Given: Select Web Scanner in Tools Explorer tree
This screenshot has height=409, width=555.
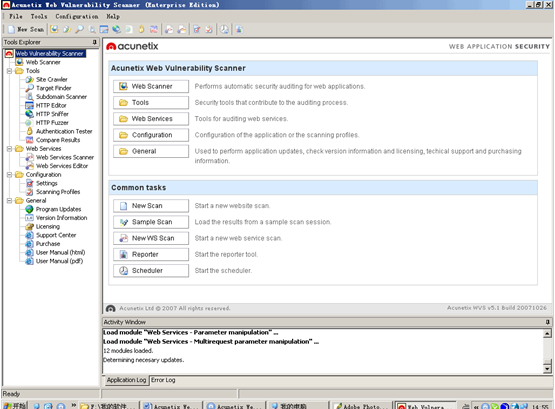Looking at the screenshot, I should [x=43, y=62].
